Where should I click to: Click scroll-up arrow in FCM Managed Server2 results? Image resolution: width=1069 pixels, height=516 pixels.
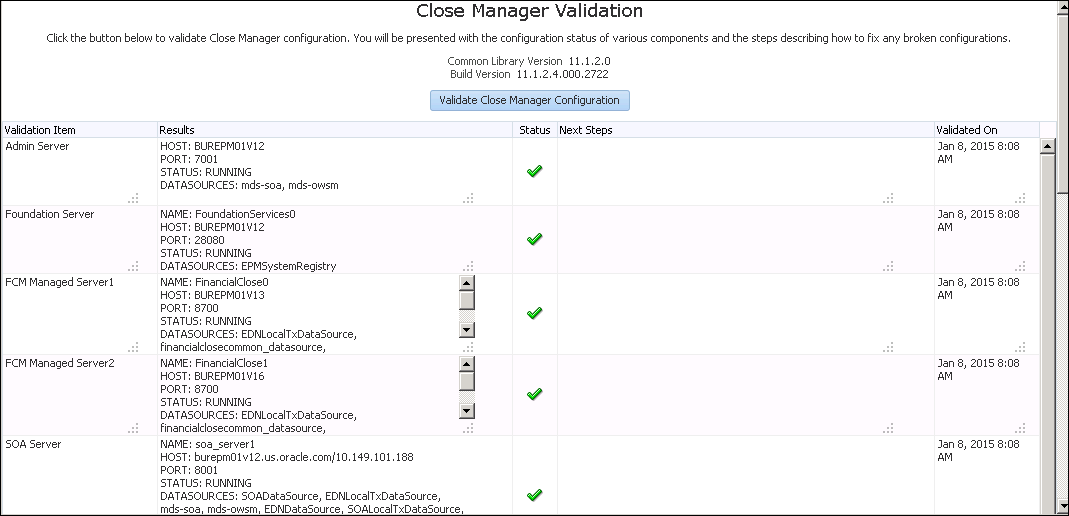pyautogui.click(x=467, y=364)
